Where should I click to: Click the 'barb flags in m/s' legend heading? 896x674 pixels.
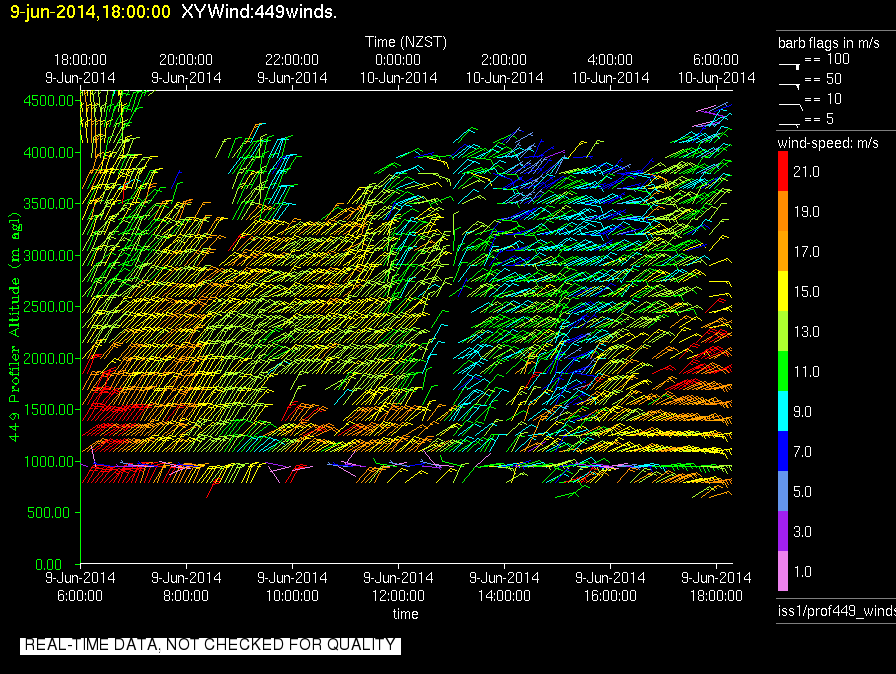pyautogui.click(x=829, y=43)
